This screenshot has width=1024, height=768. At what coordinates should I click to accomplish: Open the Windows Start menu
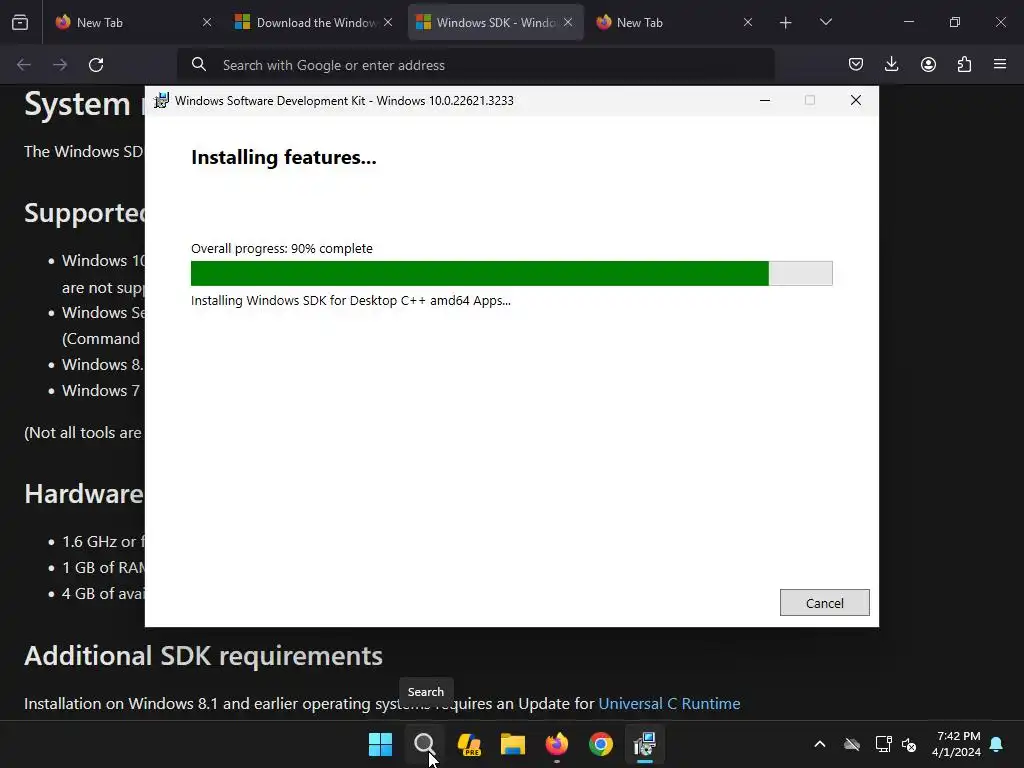[380, 744]
